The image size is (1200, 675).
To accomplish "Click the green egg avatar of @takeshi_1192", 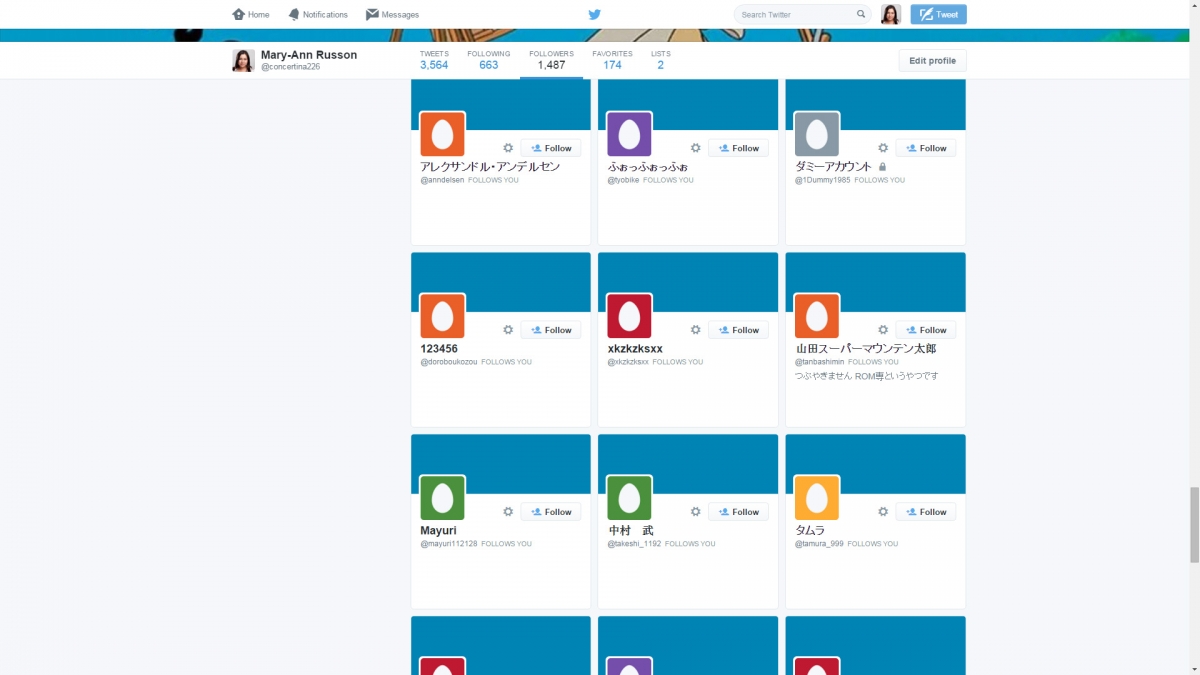I will pos(630,498).
